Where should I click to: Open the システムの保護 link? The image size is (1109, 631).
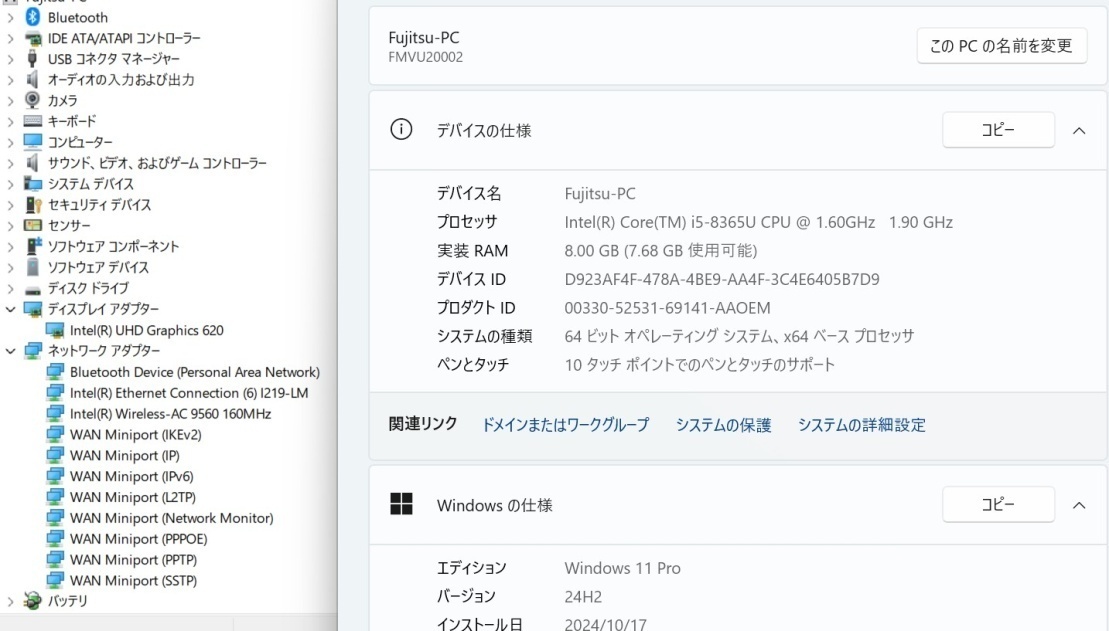coord(723,425)
